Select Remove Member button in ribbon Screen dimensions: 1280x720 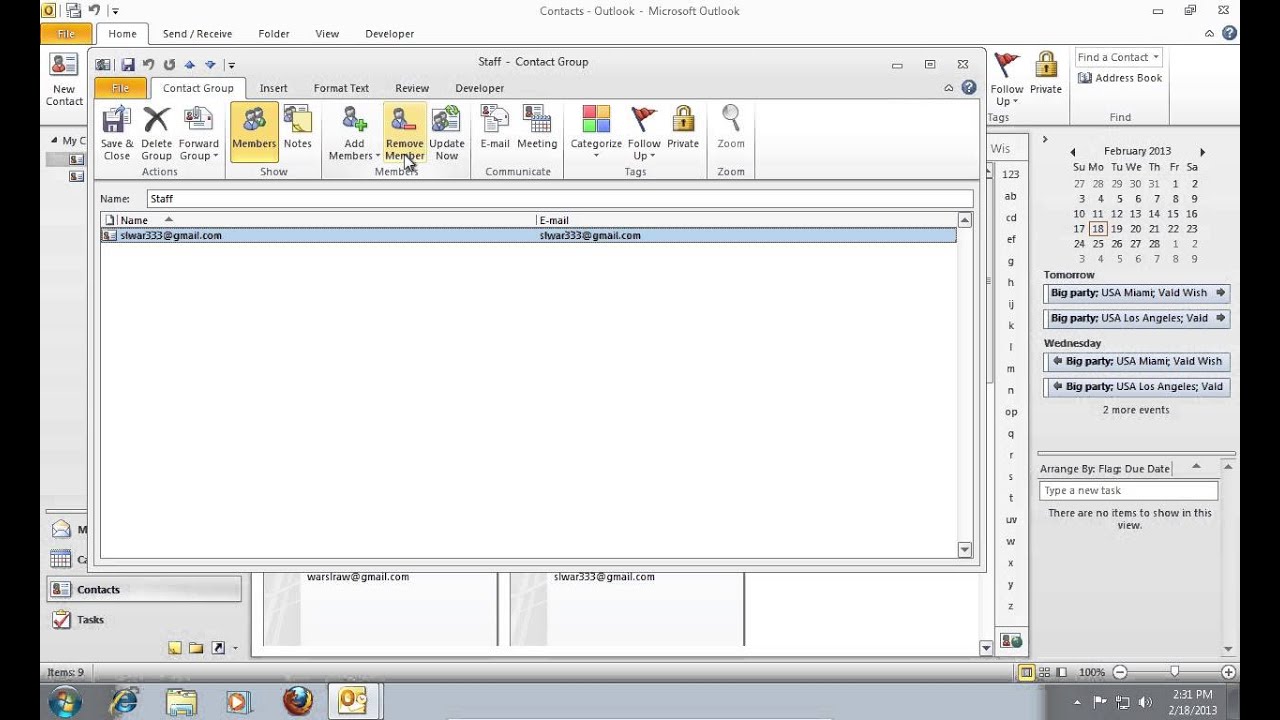[x=404, y=132]
